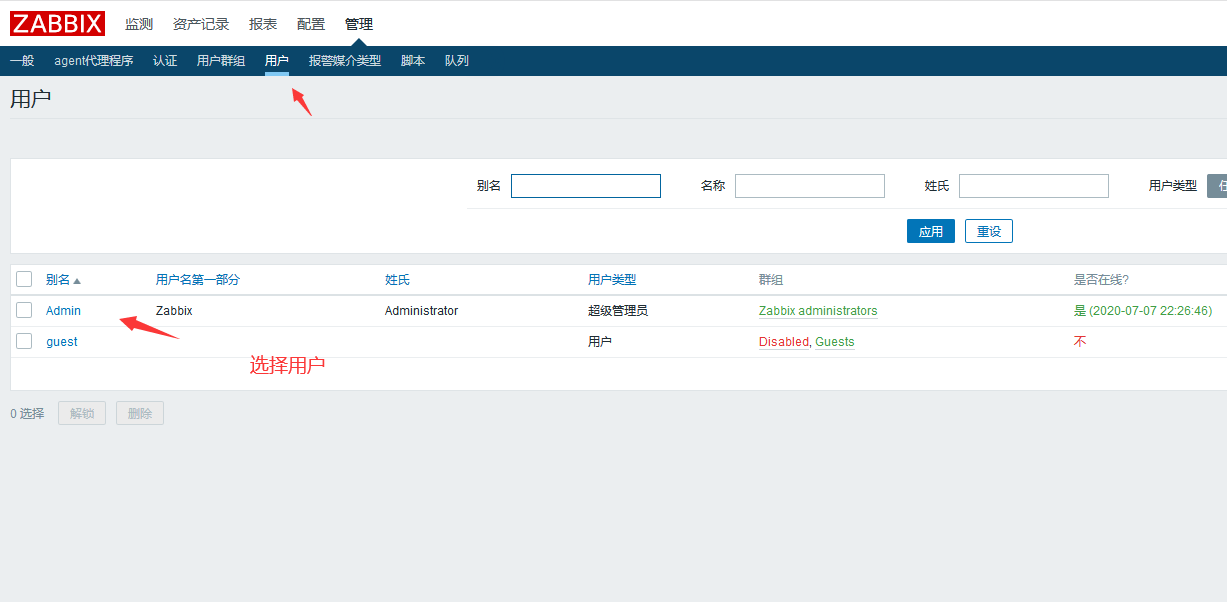
Task: Open Zabbix administrators group link
Action: point(818,311)
